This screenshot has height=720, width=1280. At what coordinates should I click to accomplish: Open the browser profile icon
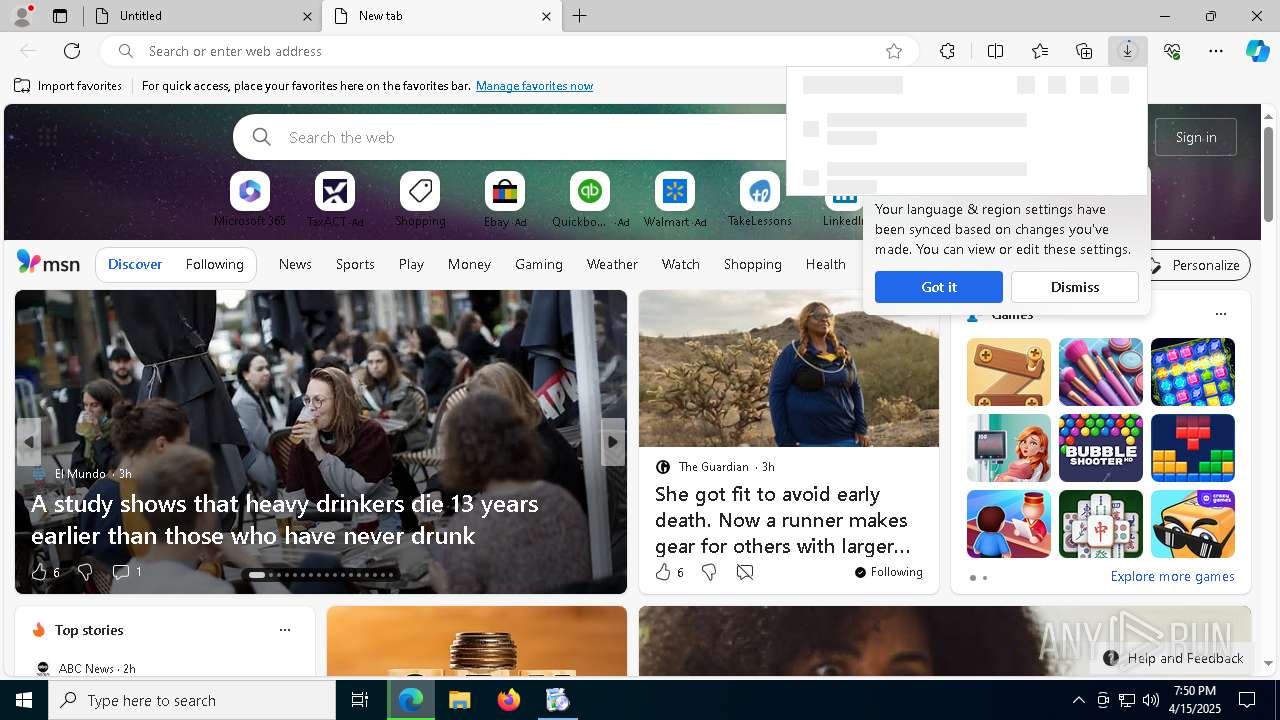coord(21,16)
